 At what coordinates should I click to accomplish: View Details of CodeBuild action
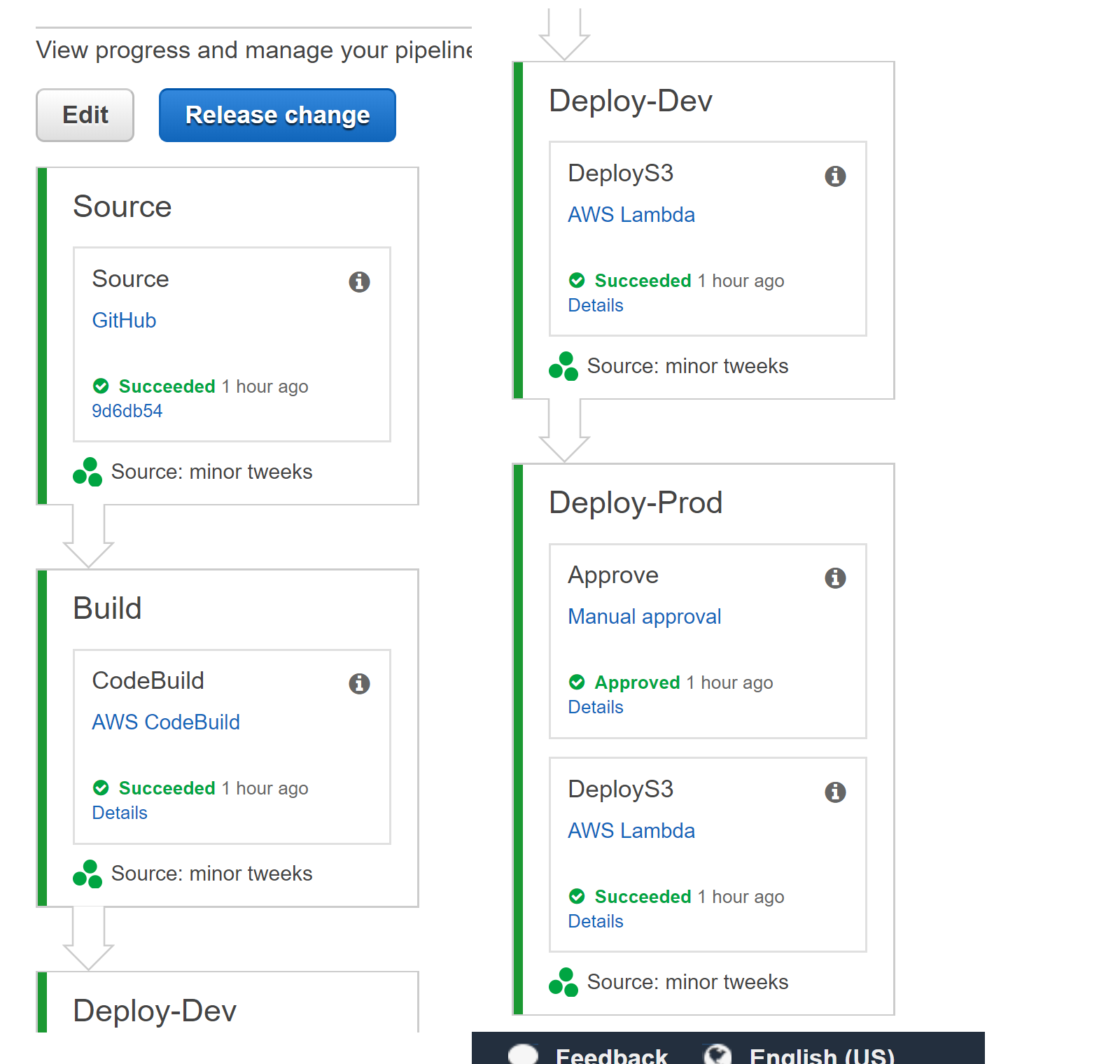(x=120, y=813)
